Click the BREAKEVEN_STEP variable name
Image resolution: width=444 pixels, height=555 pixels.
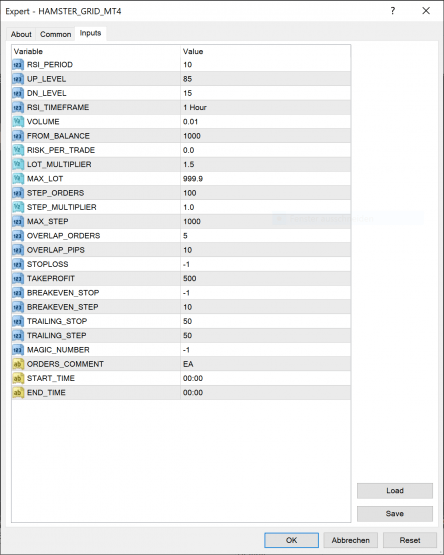pyautogui.click(x=62, y=307)
